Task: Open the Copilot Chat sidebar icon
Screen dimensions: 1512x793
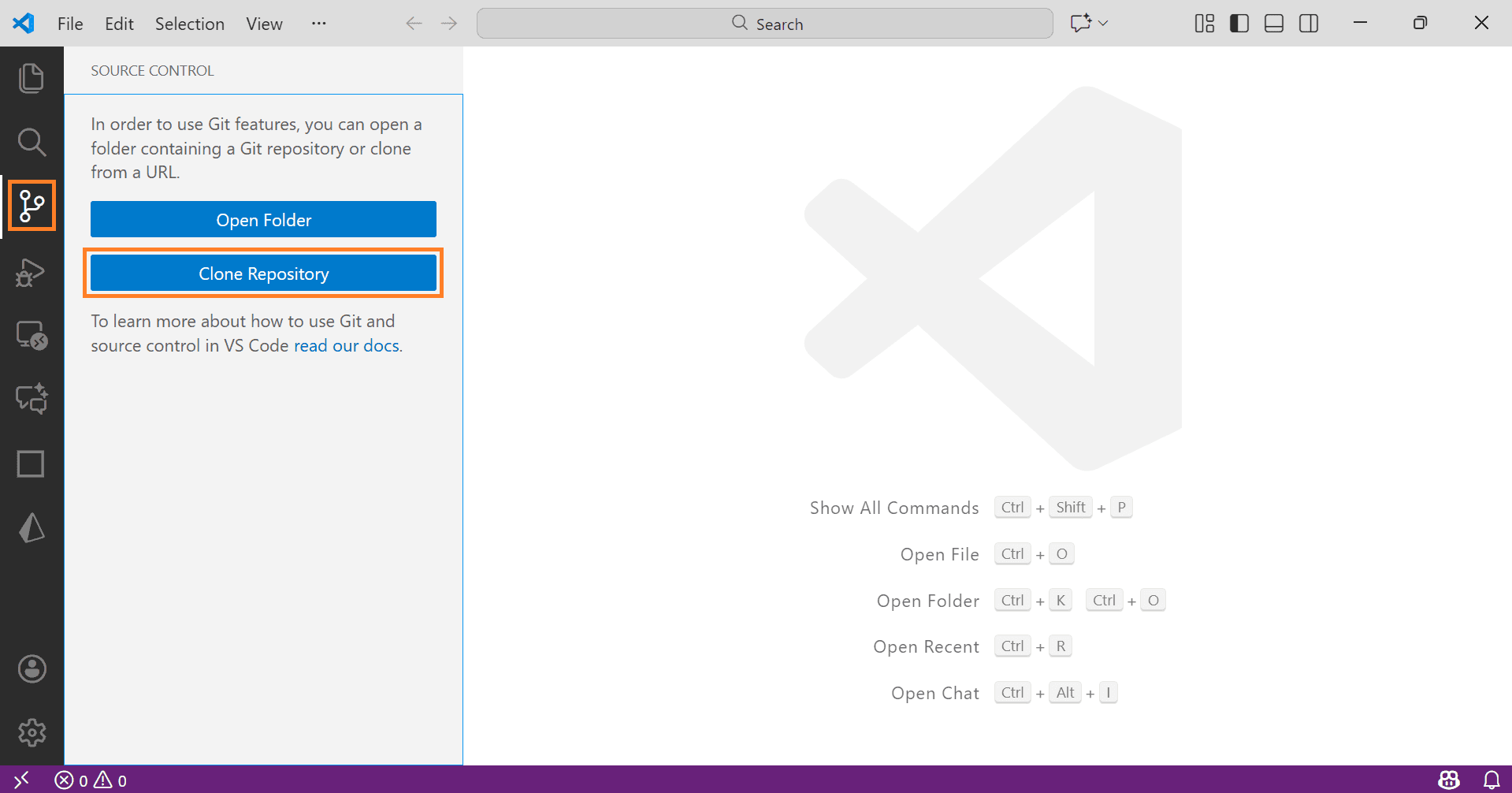Action: click(x=32, y=398)
